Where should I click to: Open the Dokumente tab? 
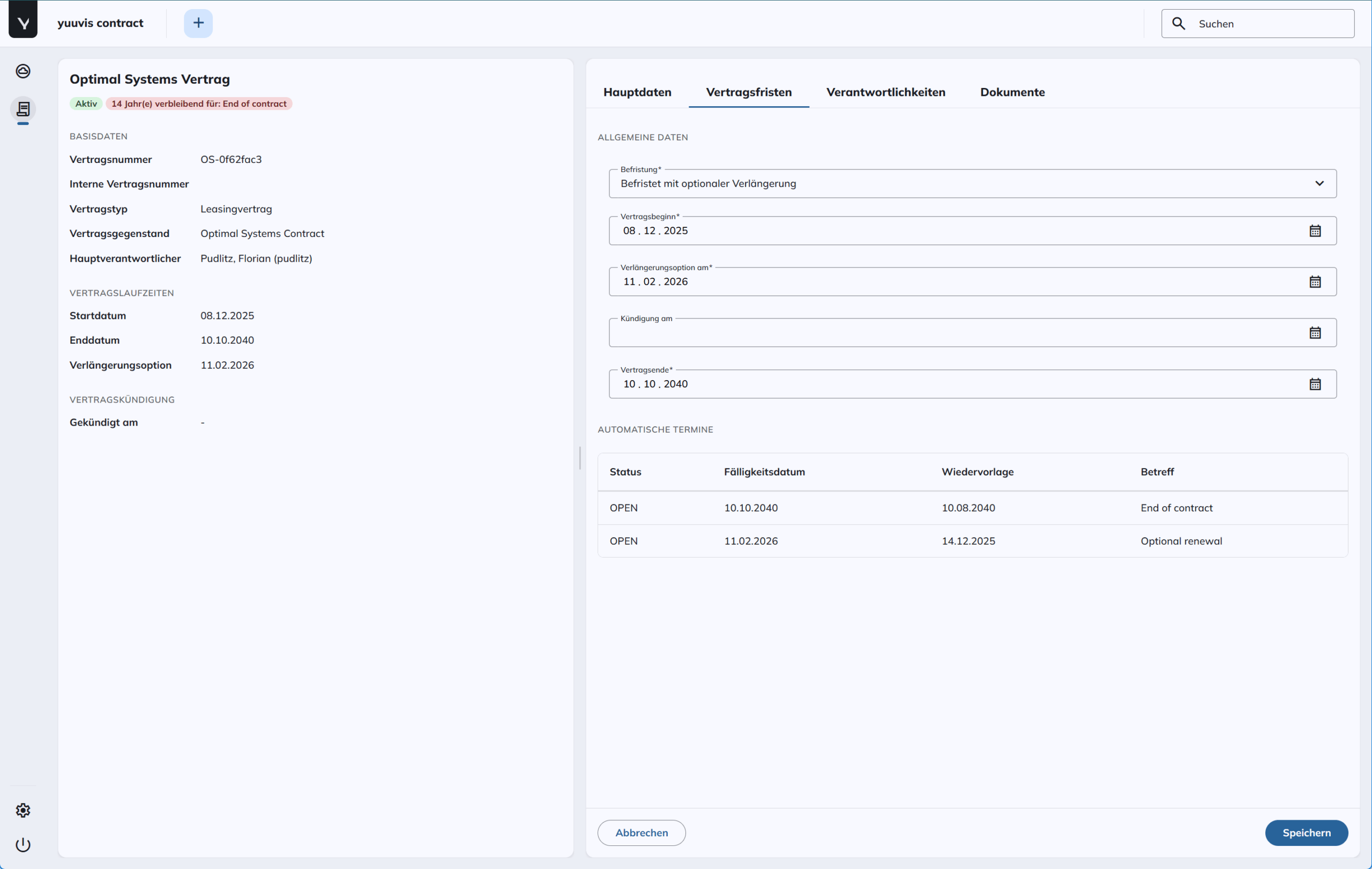(x=1012, y=92)
